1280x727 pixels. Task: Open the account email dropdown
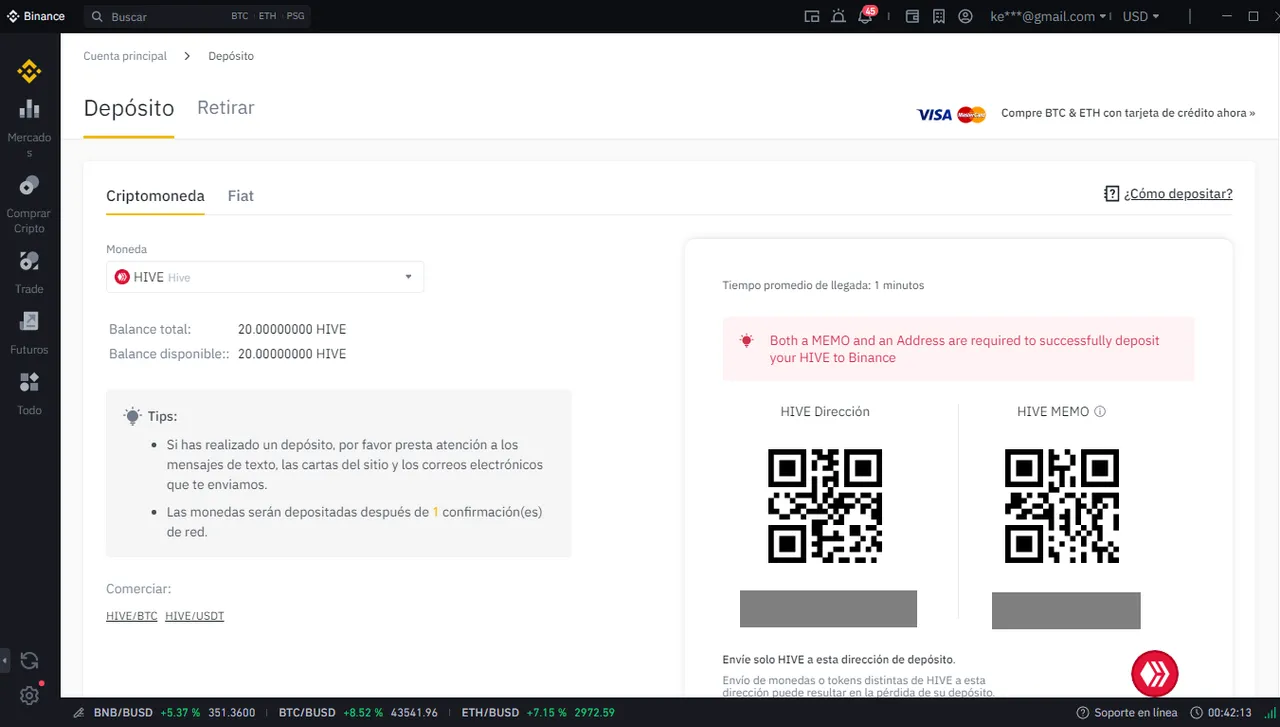coord(1048,16)
